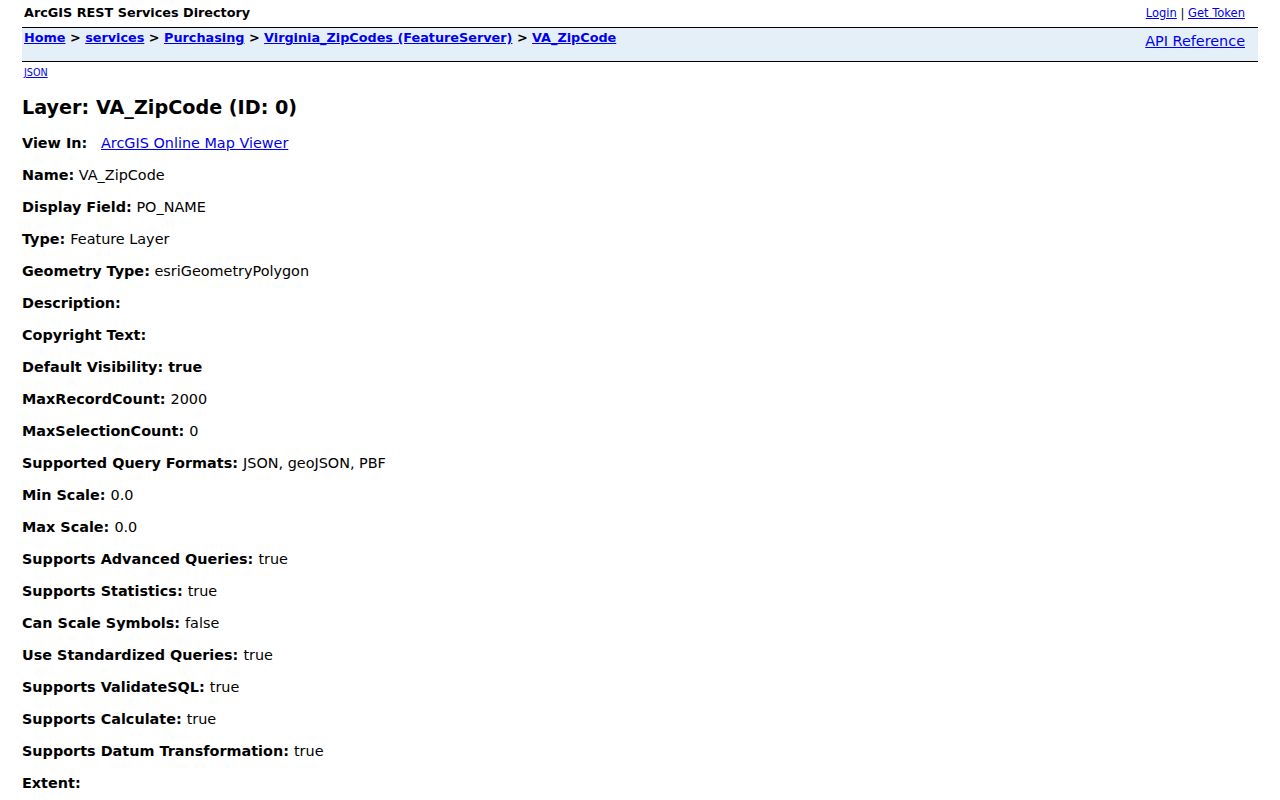Open the Purchasing folder breadcrumb
1280x800 pixels.
pyautogui.click(x=204, y=38)
